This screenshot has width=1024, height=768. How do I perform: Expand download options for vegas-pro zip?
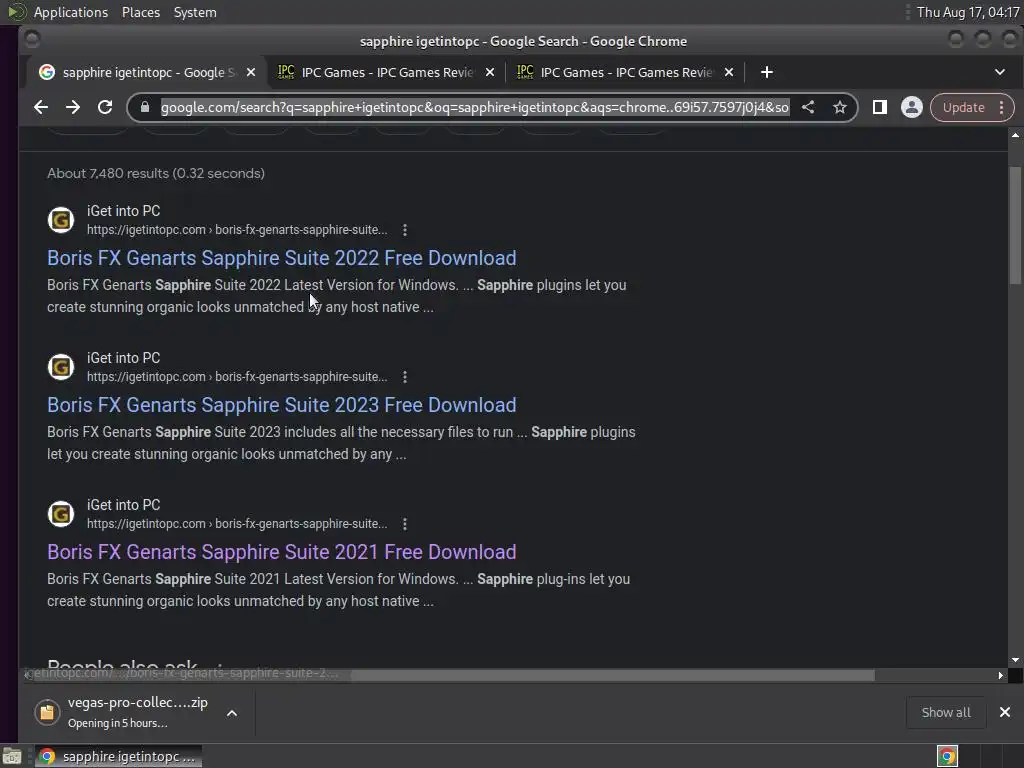pos(232,712)
